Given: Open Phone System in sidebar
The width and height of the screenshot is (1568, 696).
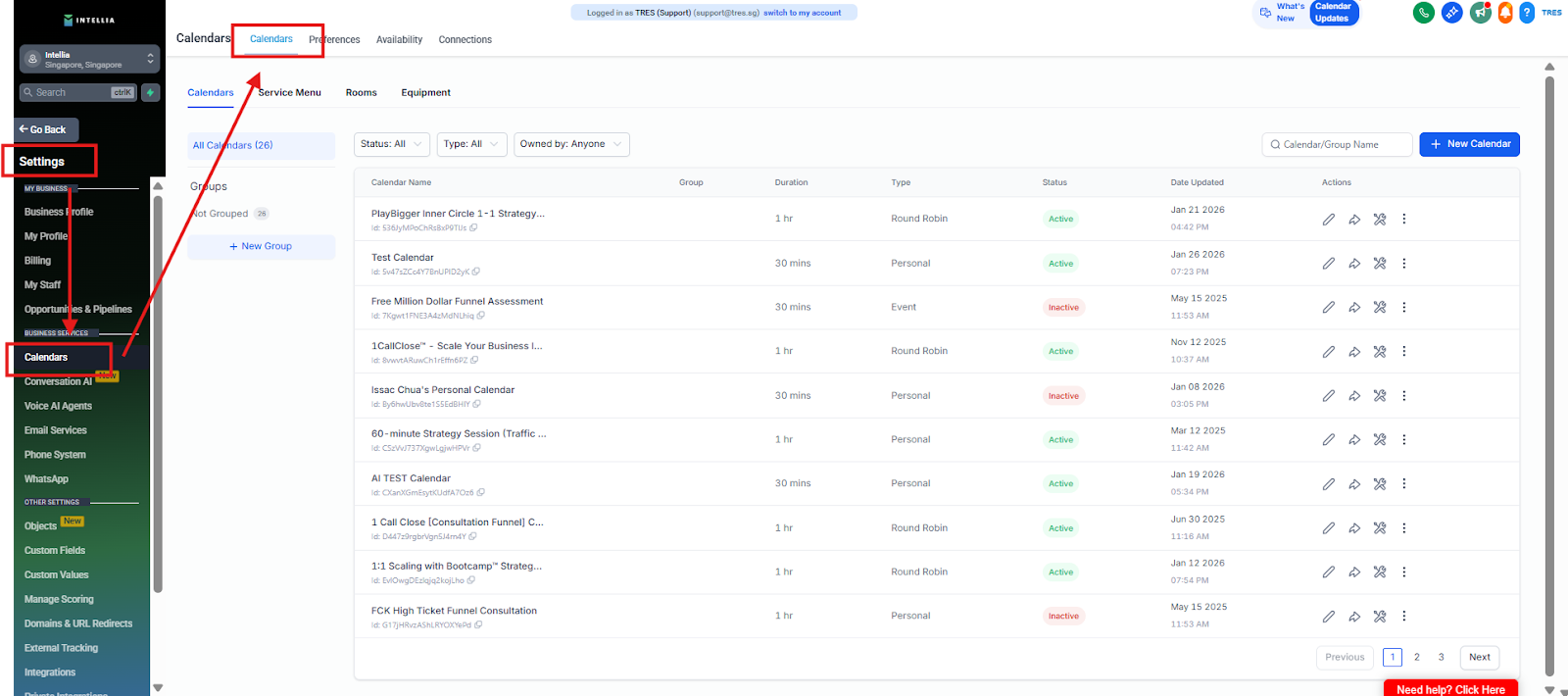Looking at the screenshot, I should pyautogui.click(x=55, y=455).
